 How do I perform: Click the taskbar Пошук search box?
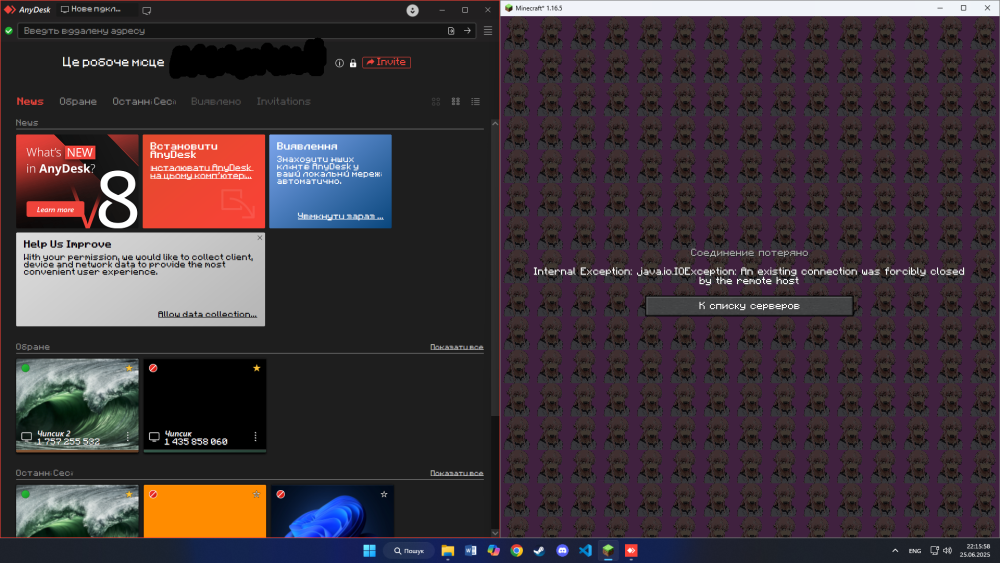[x=409, y=550]
